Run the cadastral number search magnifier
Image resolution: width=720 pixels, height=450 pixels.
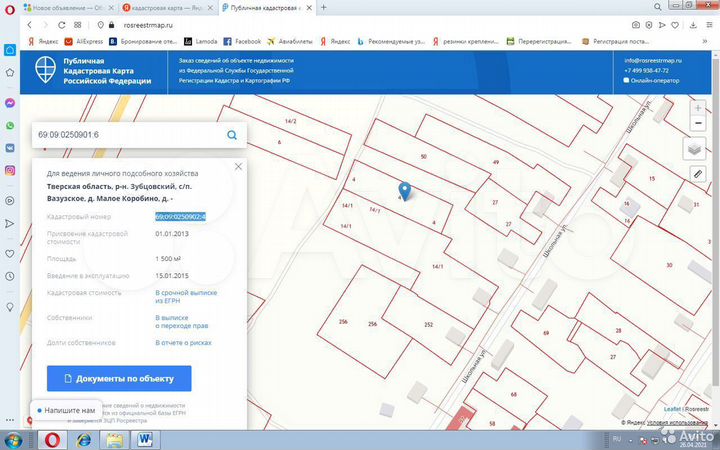click(x=232, y=135)
